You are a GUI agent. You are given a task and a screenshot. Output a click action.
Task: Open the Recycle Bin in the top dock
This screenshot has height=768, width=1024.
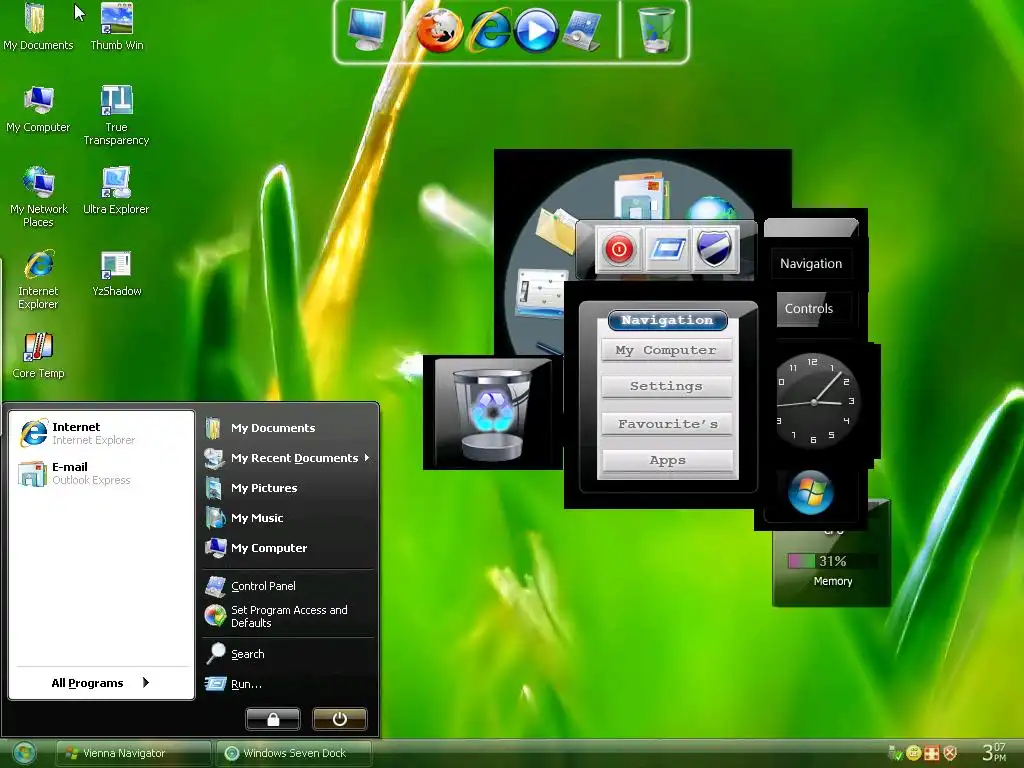(655, 29)
